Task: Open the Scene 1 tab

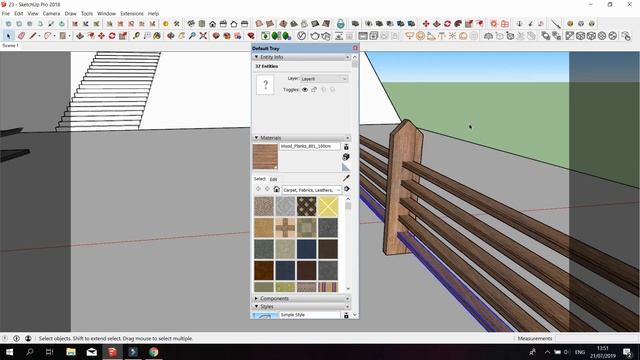Action: pyautogui.click(x=10, y=45)
